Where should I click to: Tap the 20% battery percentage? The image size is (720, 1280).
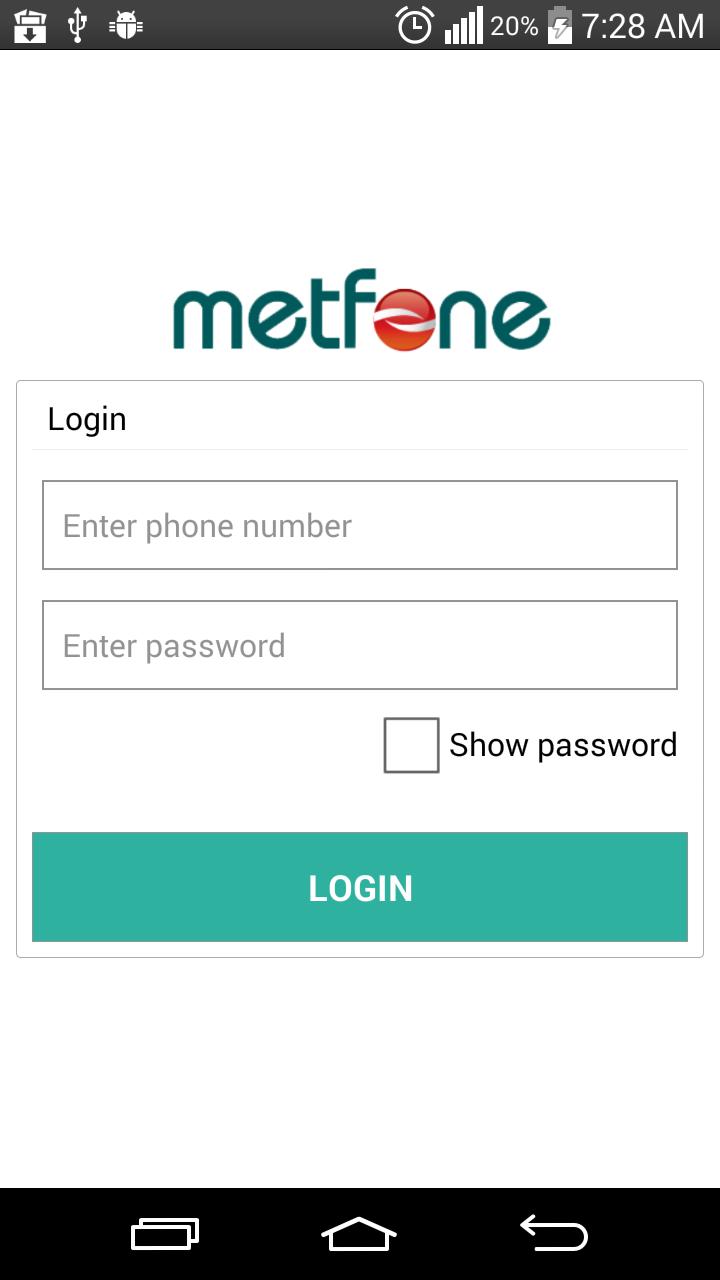point(514,26)
